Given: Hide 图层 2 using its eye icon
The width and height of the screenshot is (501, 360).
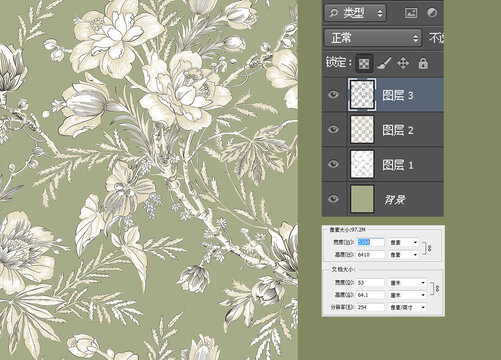Looking at the screenshot, I should [333, 129].
